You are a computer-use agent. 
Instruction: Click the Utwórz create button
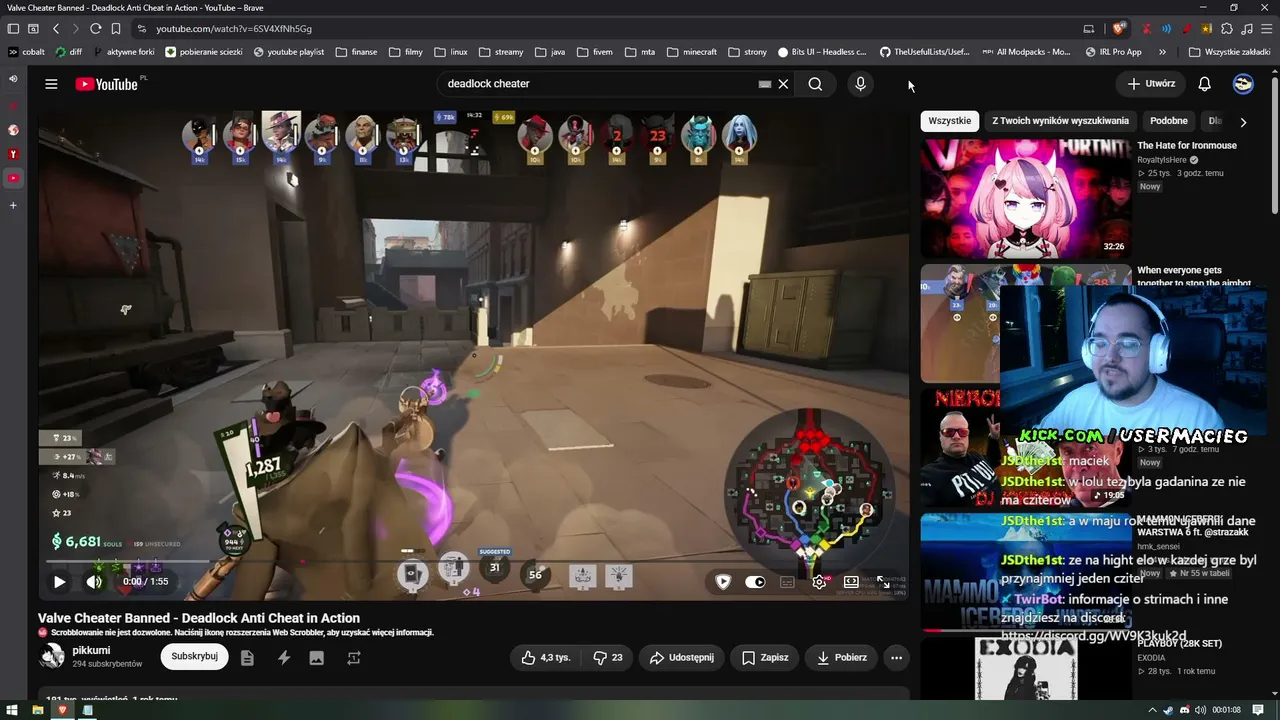[x=1151, y=84]
